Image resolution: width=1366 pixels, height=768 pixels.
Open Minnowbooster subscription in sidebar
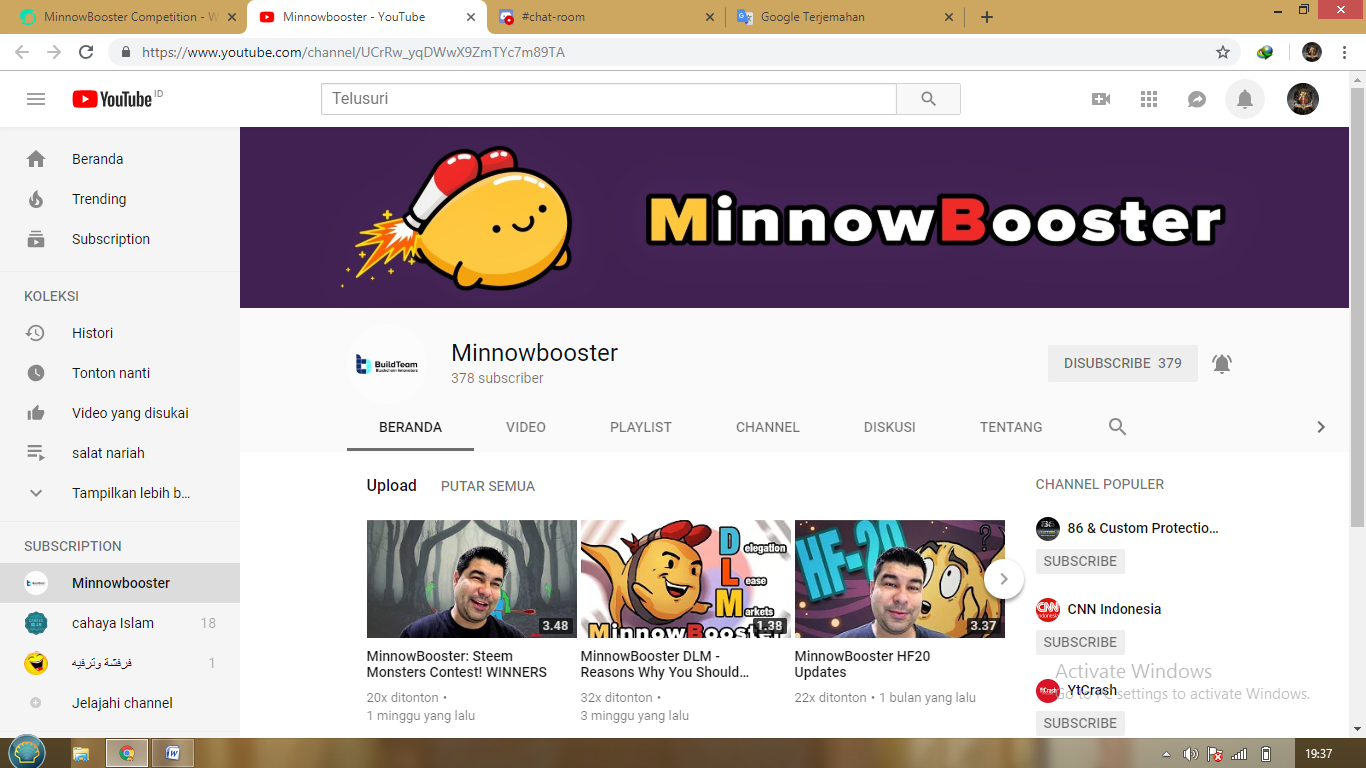click(120, 583)
